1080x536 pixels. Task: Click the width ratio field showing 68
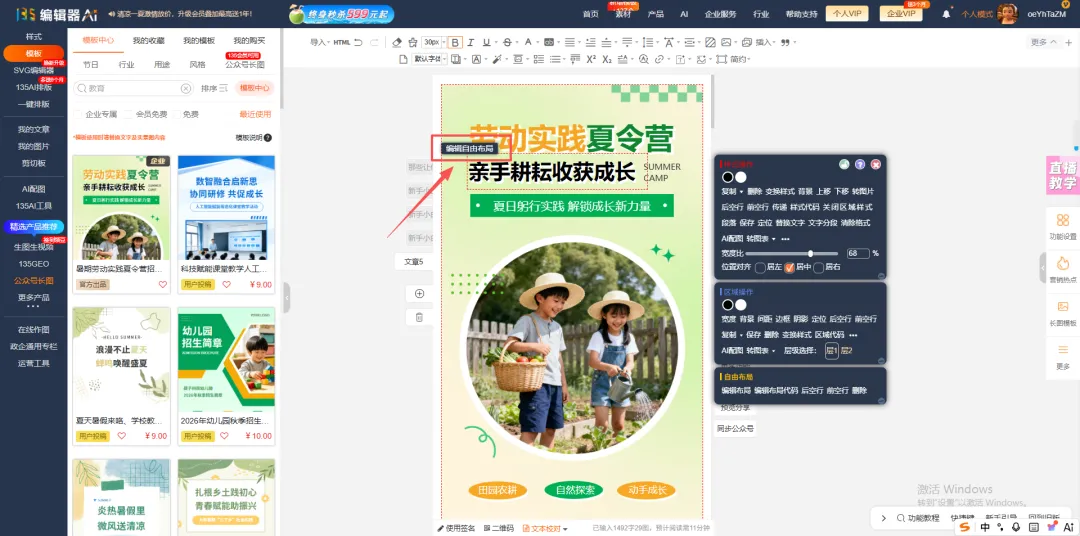858,254
